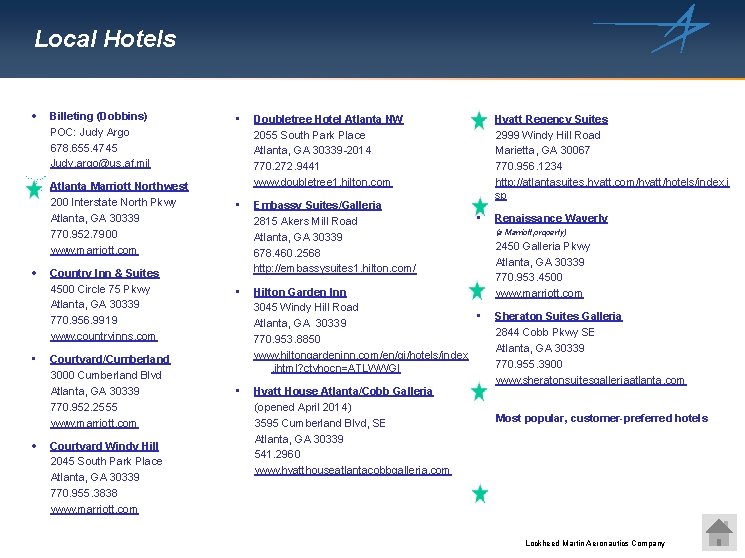Open the Courtyard/Cumberland hotel link
The width and height of the screenshot is (745, 558).
pos(110,359)
